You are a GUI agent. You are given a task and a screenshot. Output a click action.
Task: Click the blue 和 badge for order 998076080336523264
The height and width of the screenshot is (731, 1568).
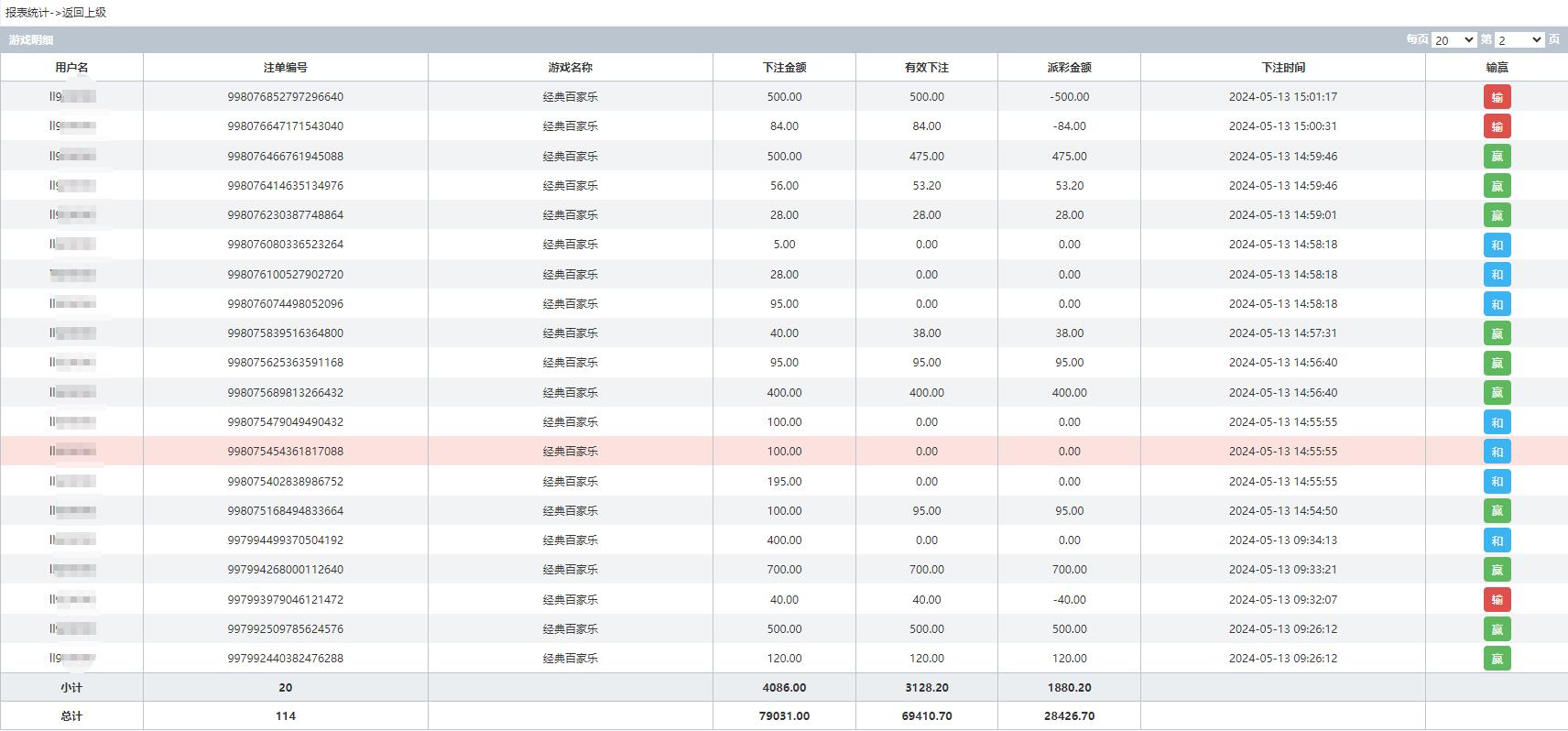(x=1497, y=245)
